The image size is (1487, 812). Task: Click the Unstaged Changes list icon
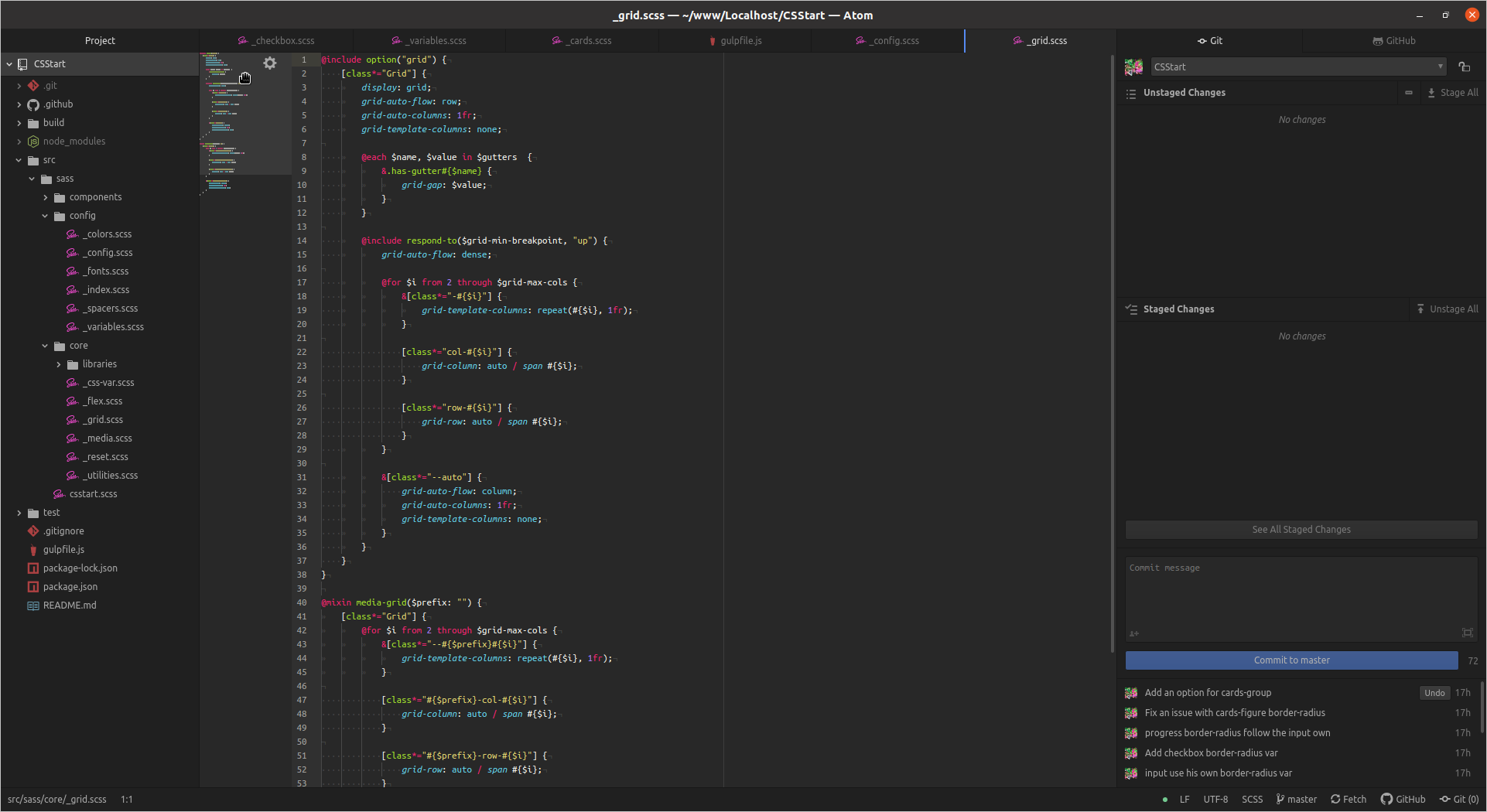click(x=1131, y=93)
